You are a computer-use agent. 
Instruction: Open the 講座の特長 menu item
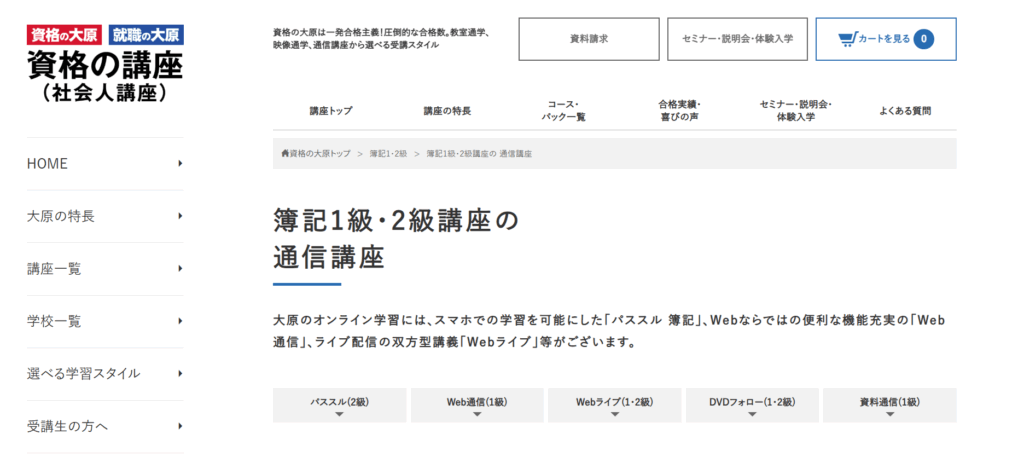pyautogui.click(x=447, y=111)
